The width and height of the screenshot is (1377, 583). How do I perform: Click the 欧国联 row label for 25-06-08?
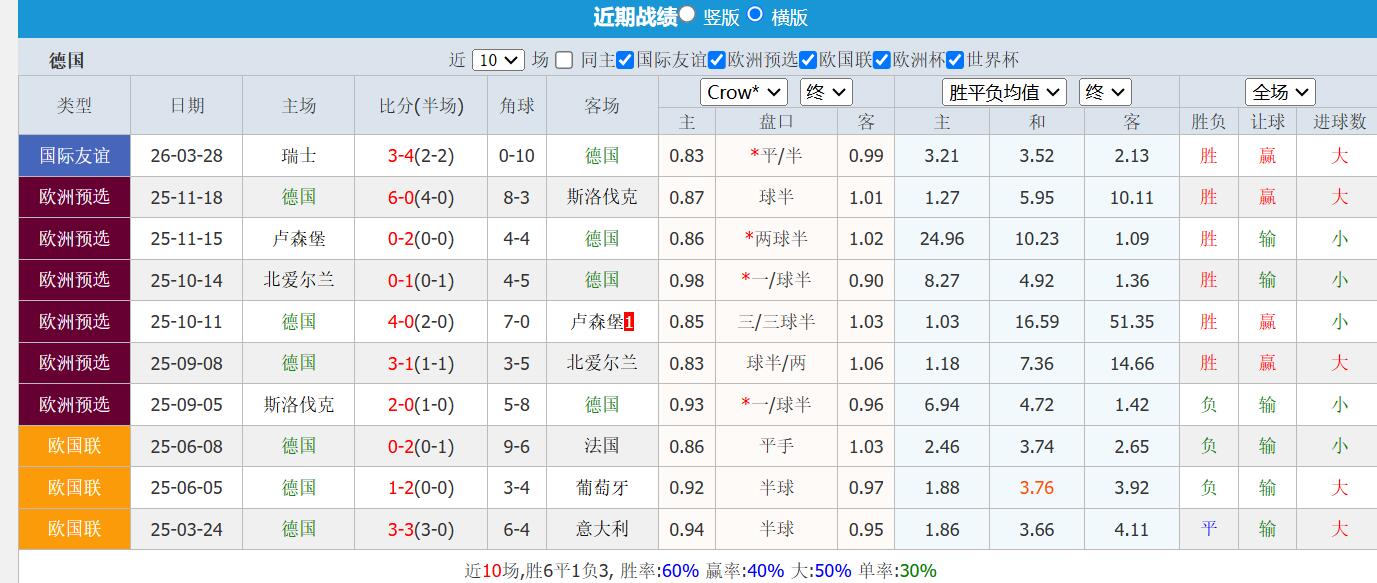tap(73, 446)
